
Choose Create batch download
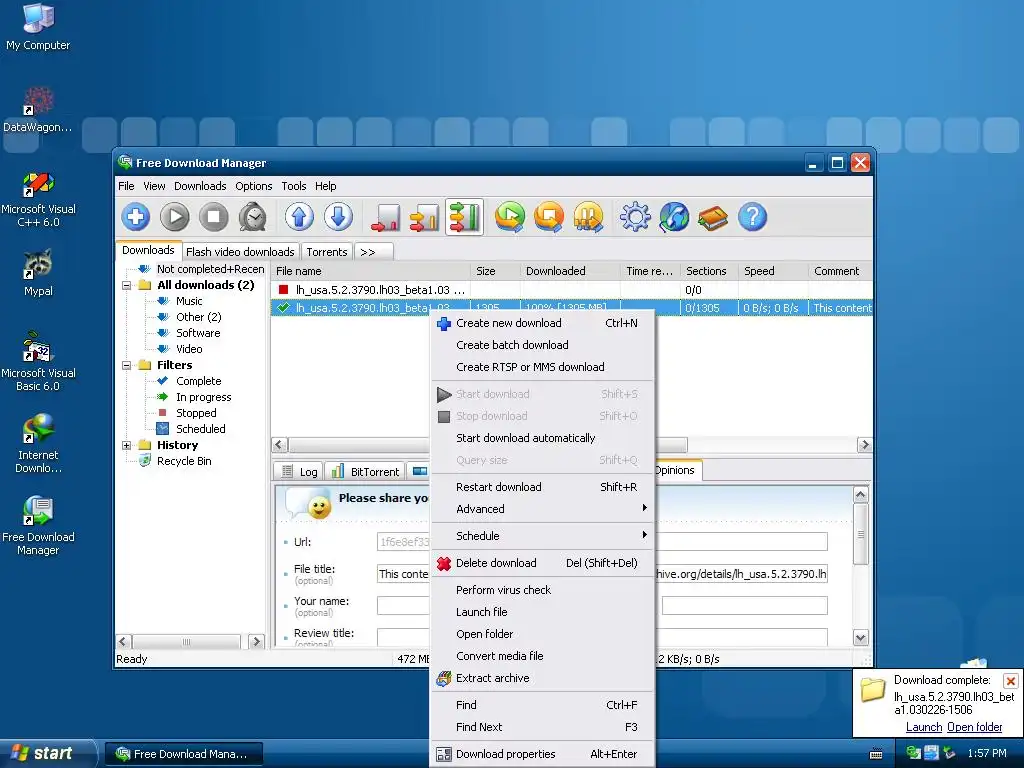pos(542,345)
